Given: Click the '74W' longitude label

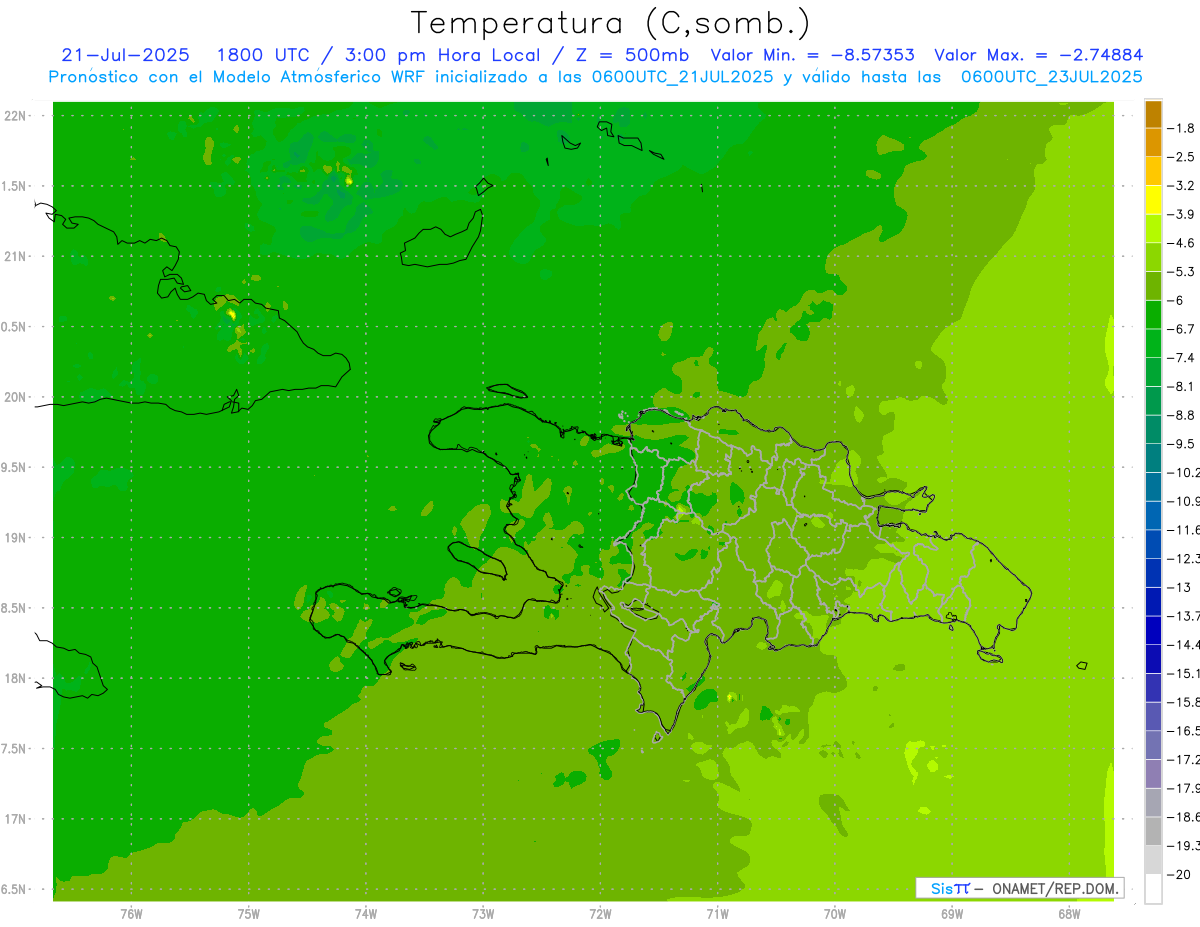Looking at the screenshot, I should pos(366,914).
